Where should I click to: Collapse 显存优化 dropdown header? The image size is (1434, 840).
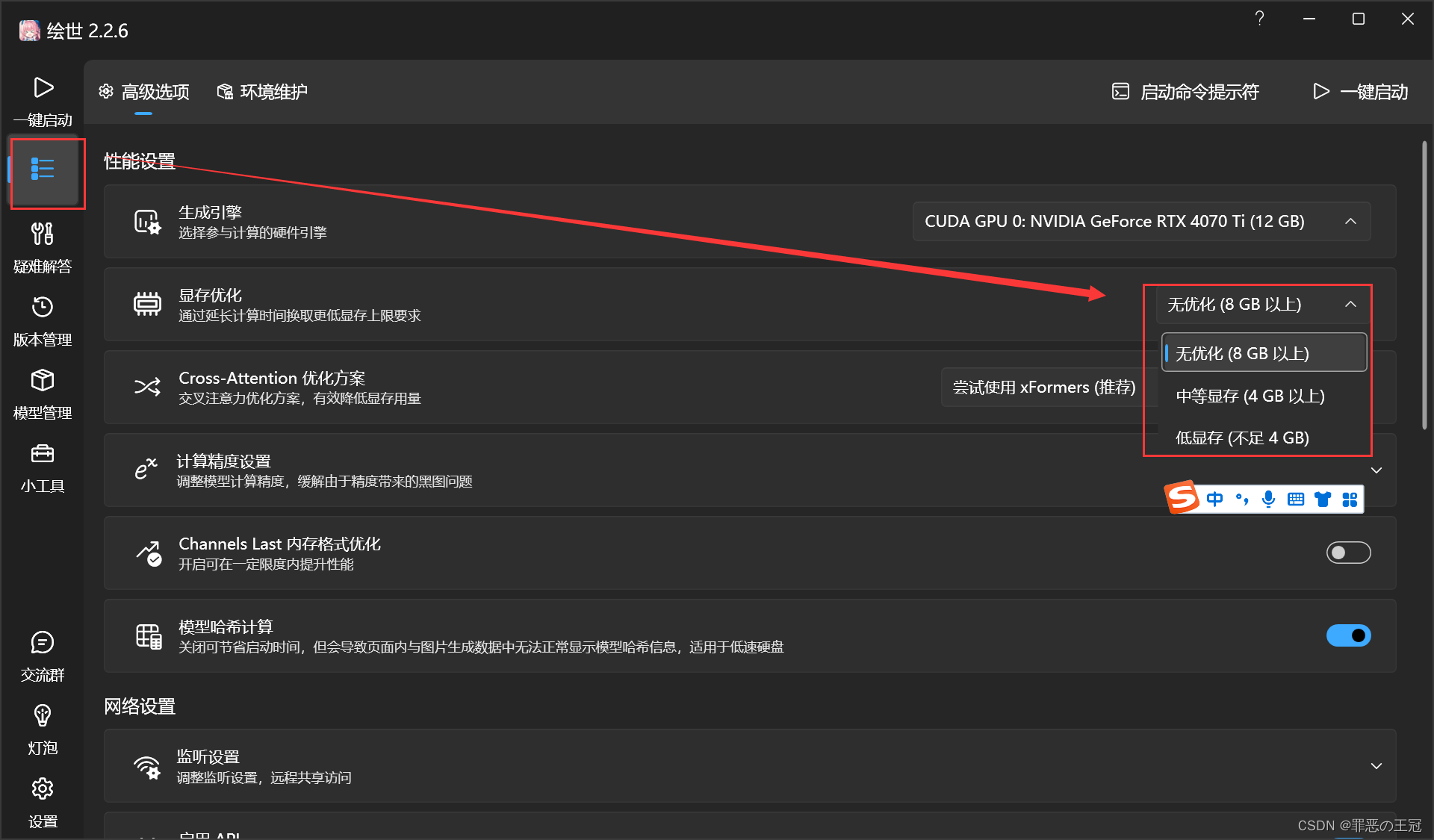click(x=1263, y=304)
